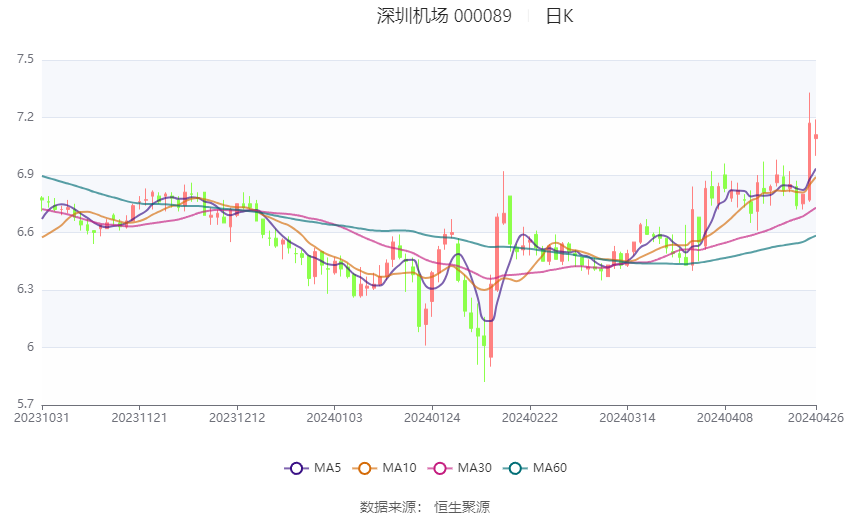This screenshot has height=517, width=850.
Task: Toggle the MA60 legend series
Action: 535,468
